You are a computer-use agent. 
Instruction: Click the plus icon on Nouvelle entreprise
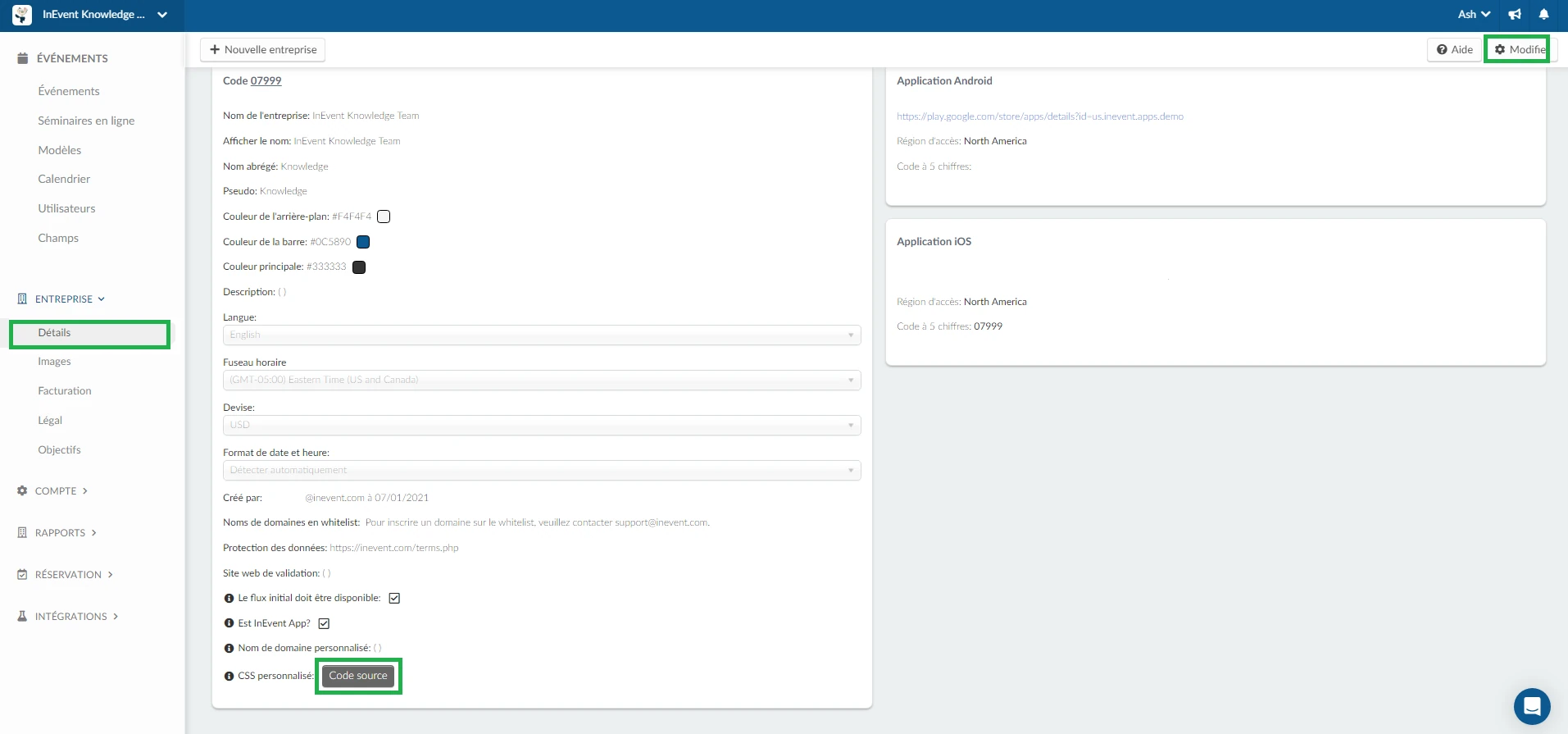[215, 50]
